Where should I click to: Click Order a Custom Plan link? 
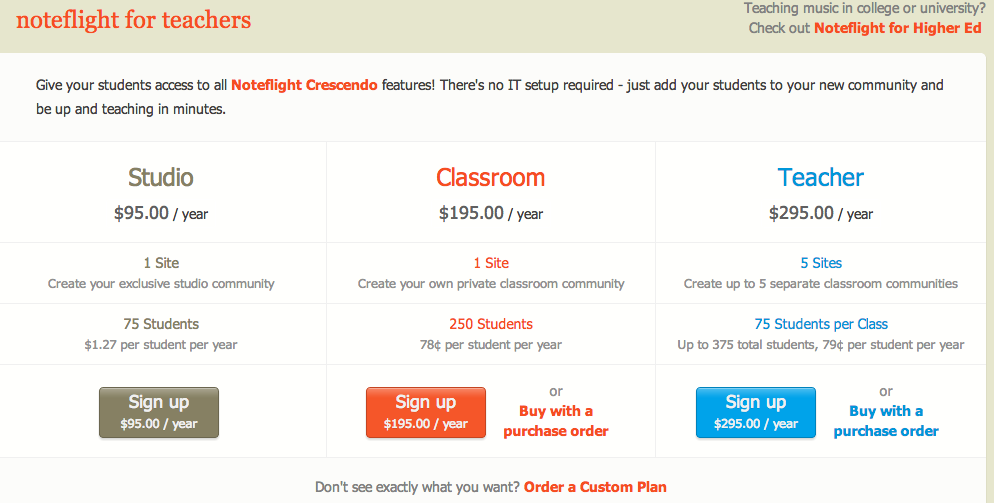(x=595, y=487)
